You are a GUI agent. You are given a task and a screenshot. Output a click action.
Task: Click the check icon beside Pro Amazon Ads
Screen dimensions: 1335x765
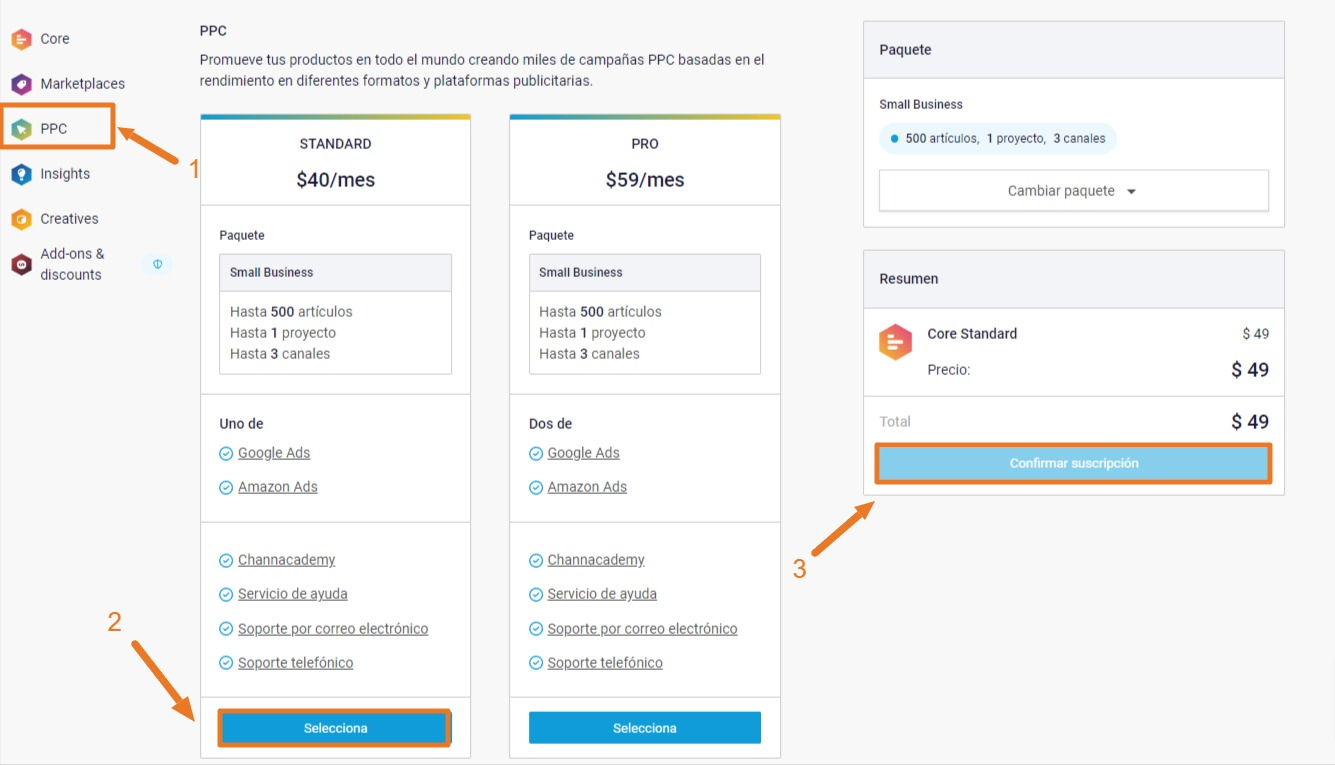coord(536,488)
